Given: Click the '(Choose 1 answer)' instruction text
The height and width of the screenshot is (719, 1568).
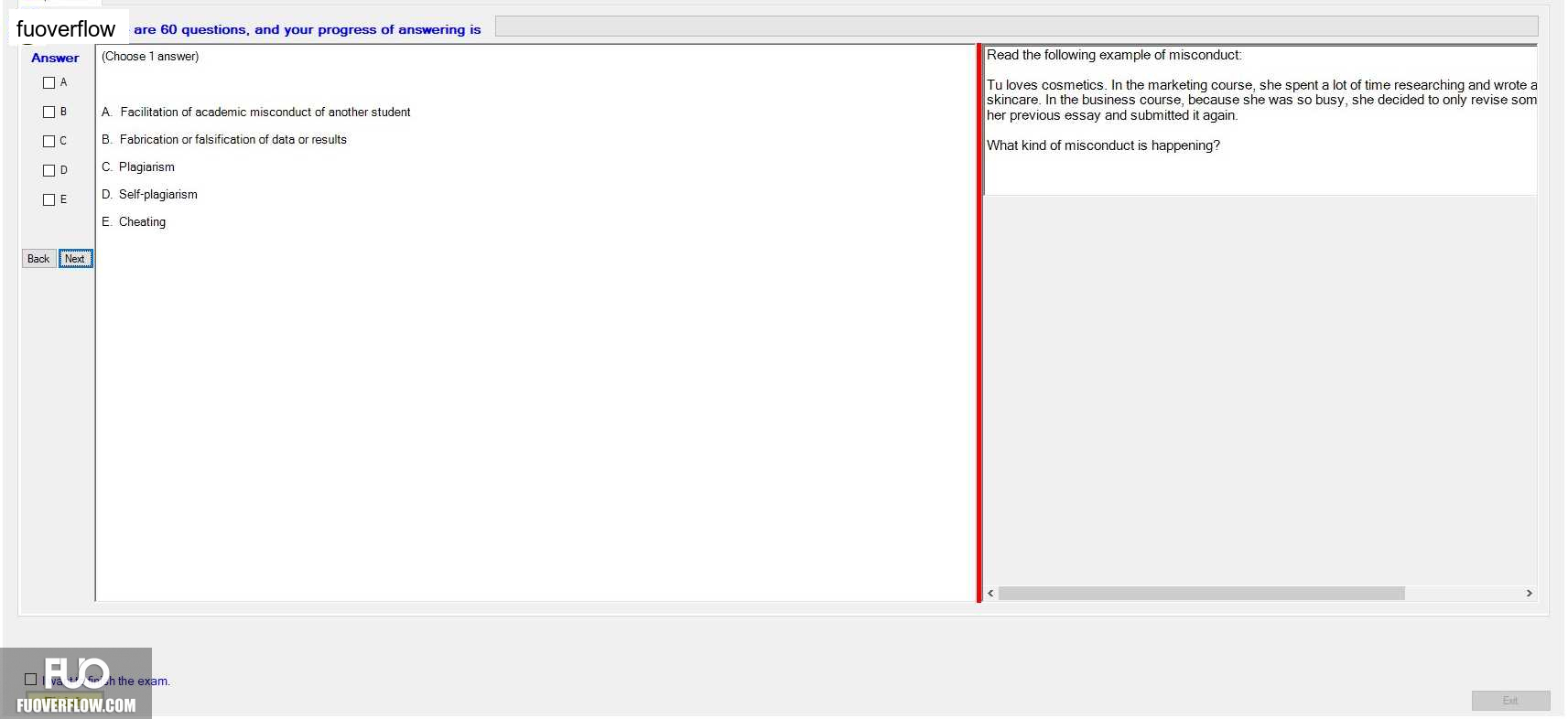Looking at the screenshot, I should tap(150, 57).
